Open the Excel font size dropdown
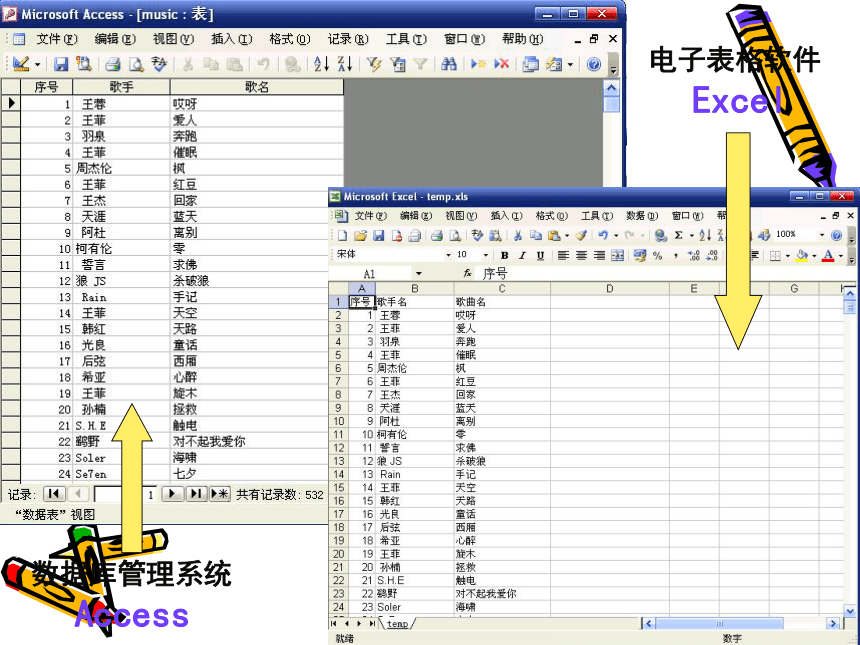Image resolution: width=860 pixels, height=645 pixels. click(x=485, y=256)
